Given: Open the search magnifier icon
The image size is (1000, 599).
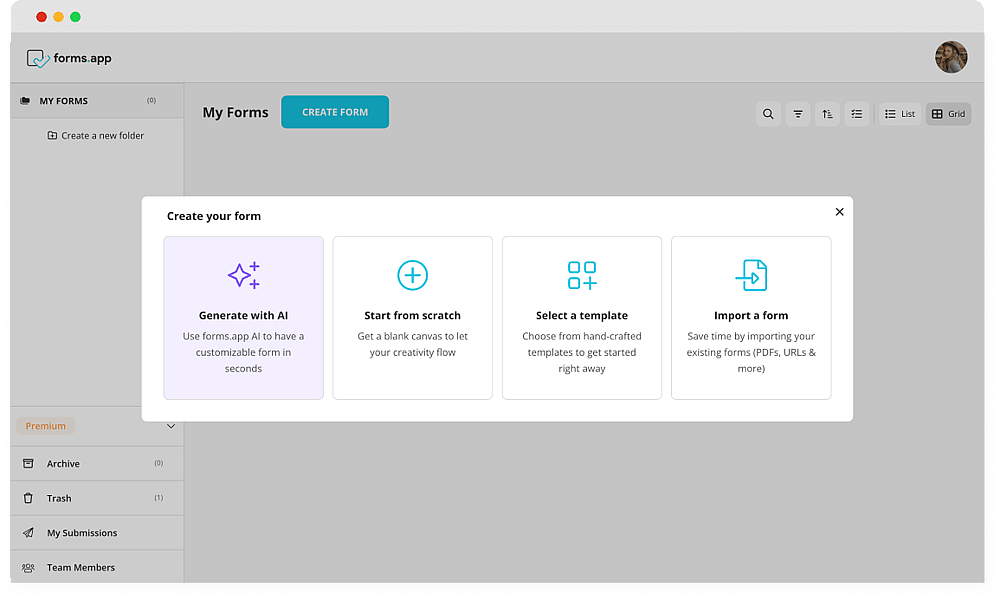Looking at the screenshot, I should coord(768,114).
